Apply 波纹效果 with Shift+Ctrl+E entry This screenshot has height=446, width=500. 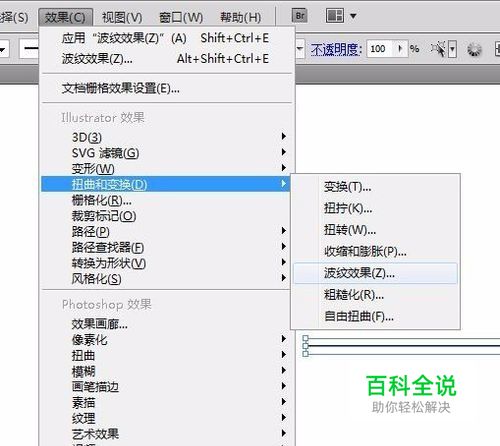(x=167, y=38)
